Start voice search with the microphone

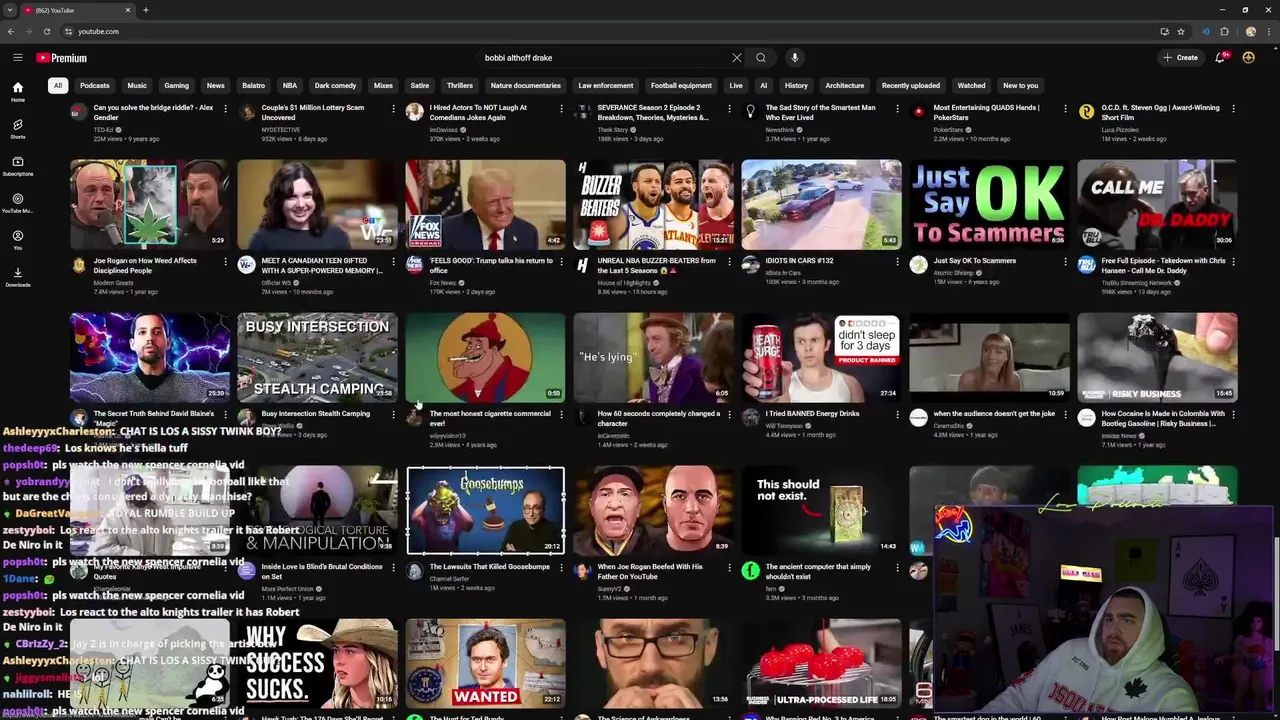794,58
